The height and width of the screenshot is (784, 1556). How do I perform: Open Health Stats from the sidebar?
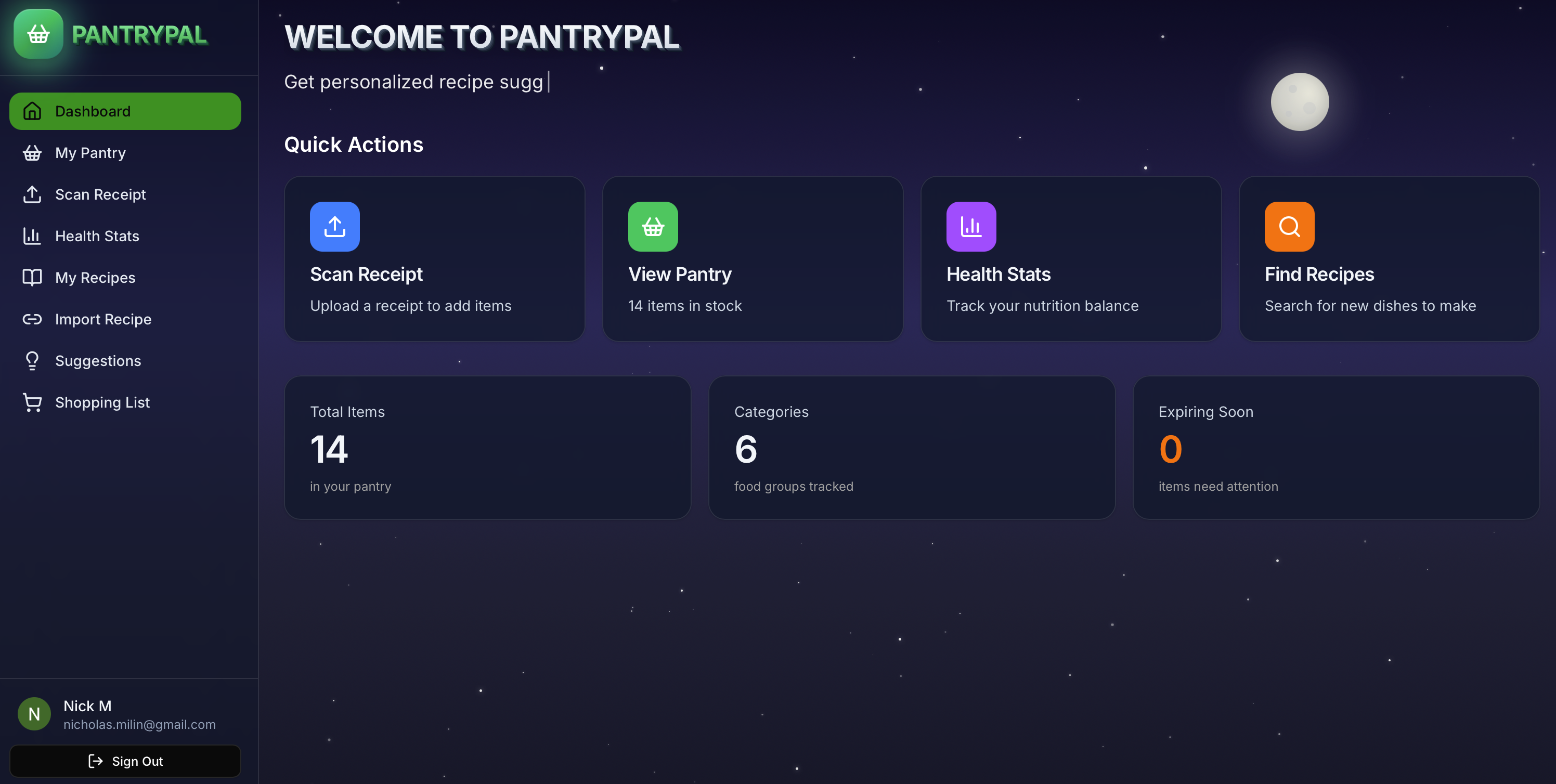pos(97,236)
